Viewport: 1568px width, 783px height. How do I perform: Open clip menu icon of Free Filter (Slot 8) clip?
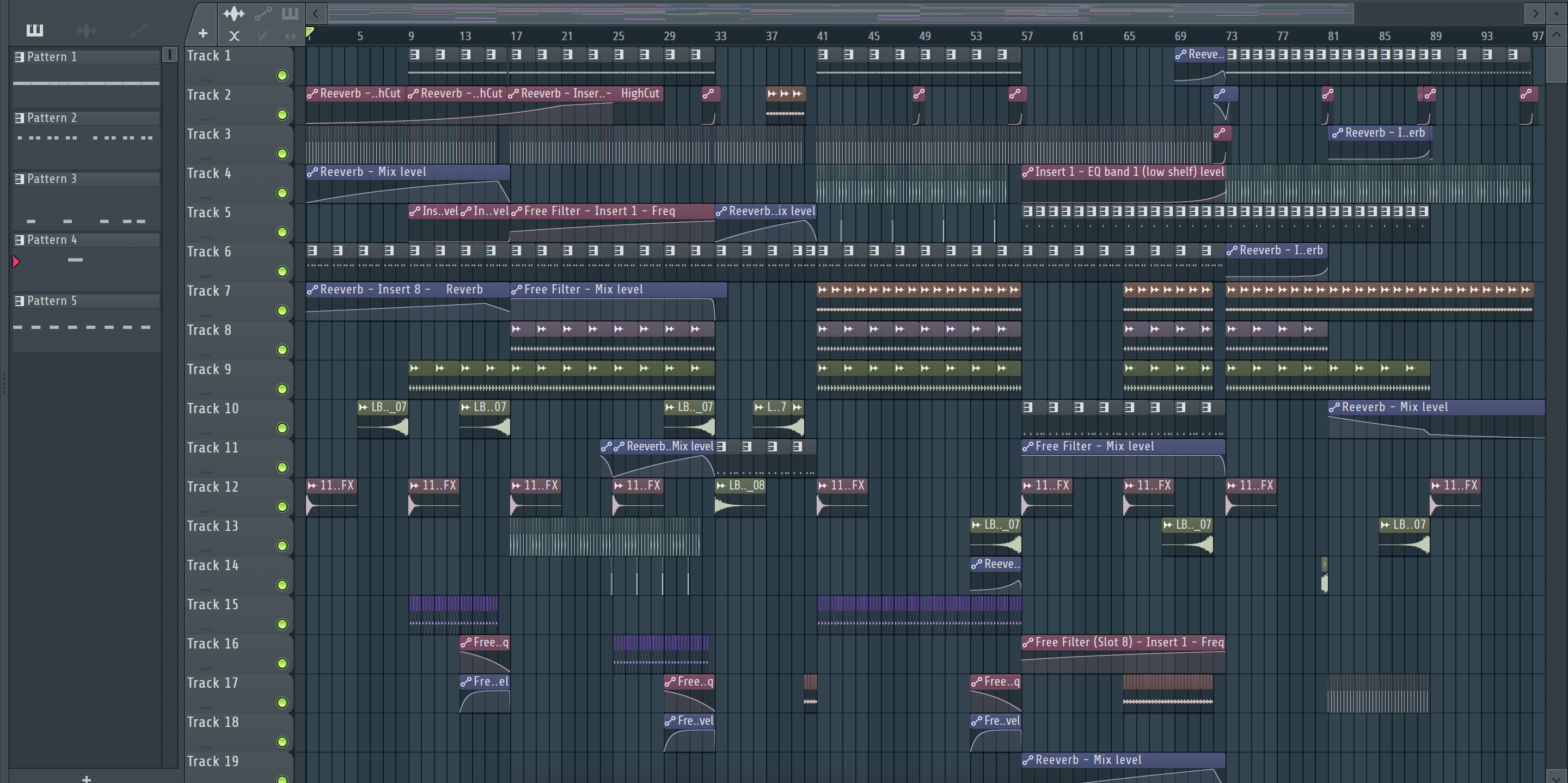1027,643
